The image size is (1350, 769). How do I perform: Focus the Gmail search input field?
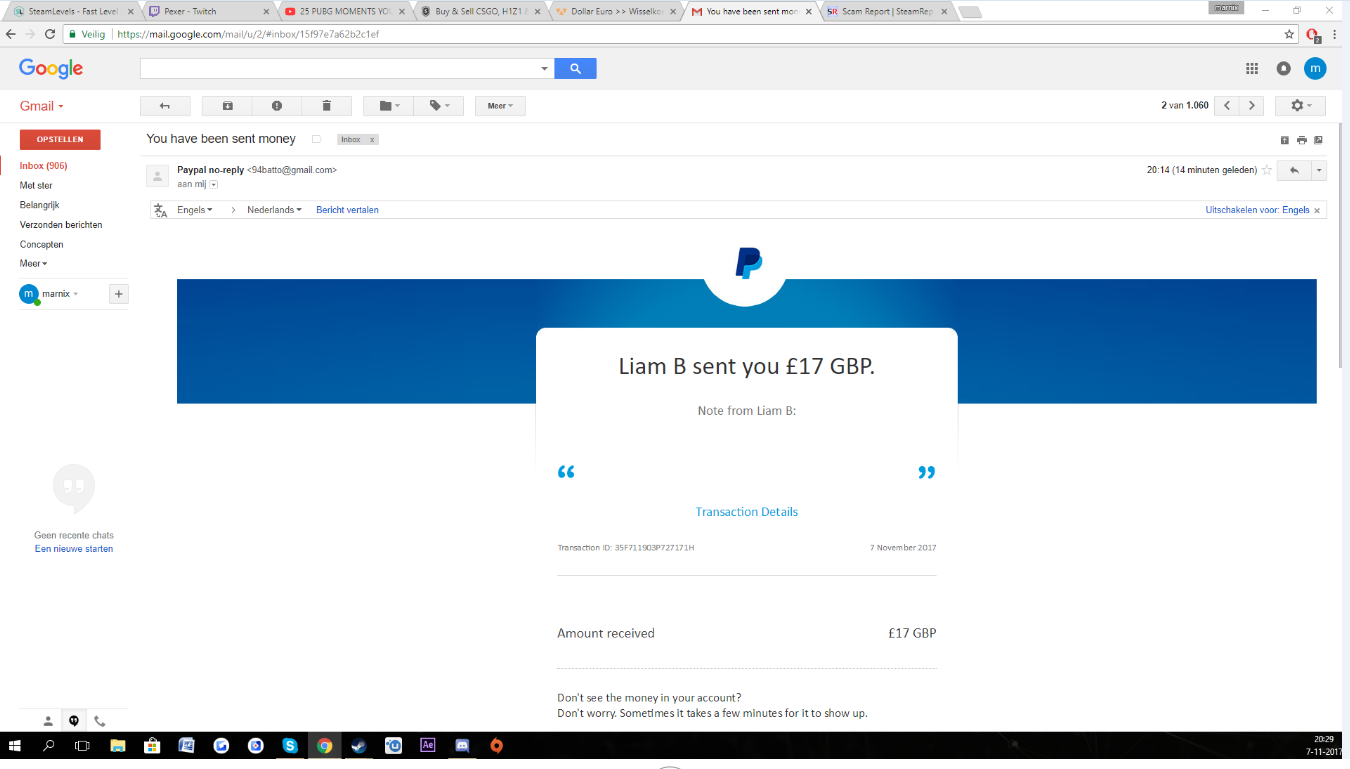[340, 68]
